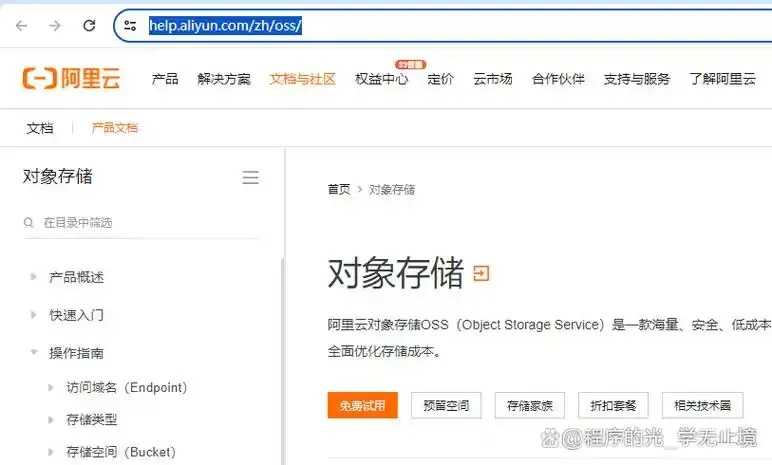Click the 对象存储 sidebar title

pos(58,176)
